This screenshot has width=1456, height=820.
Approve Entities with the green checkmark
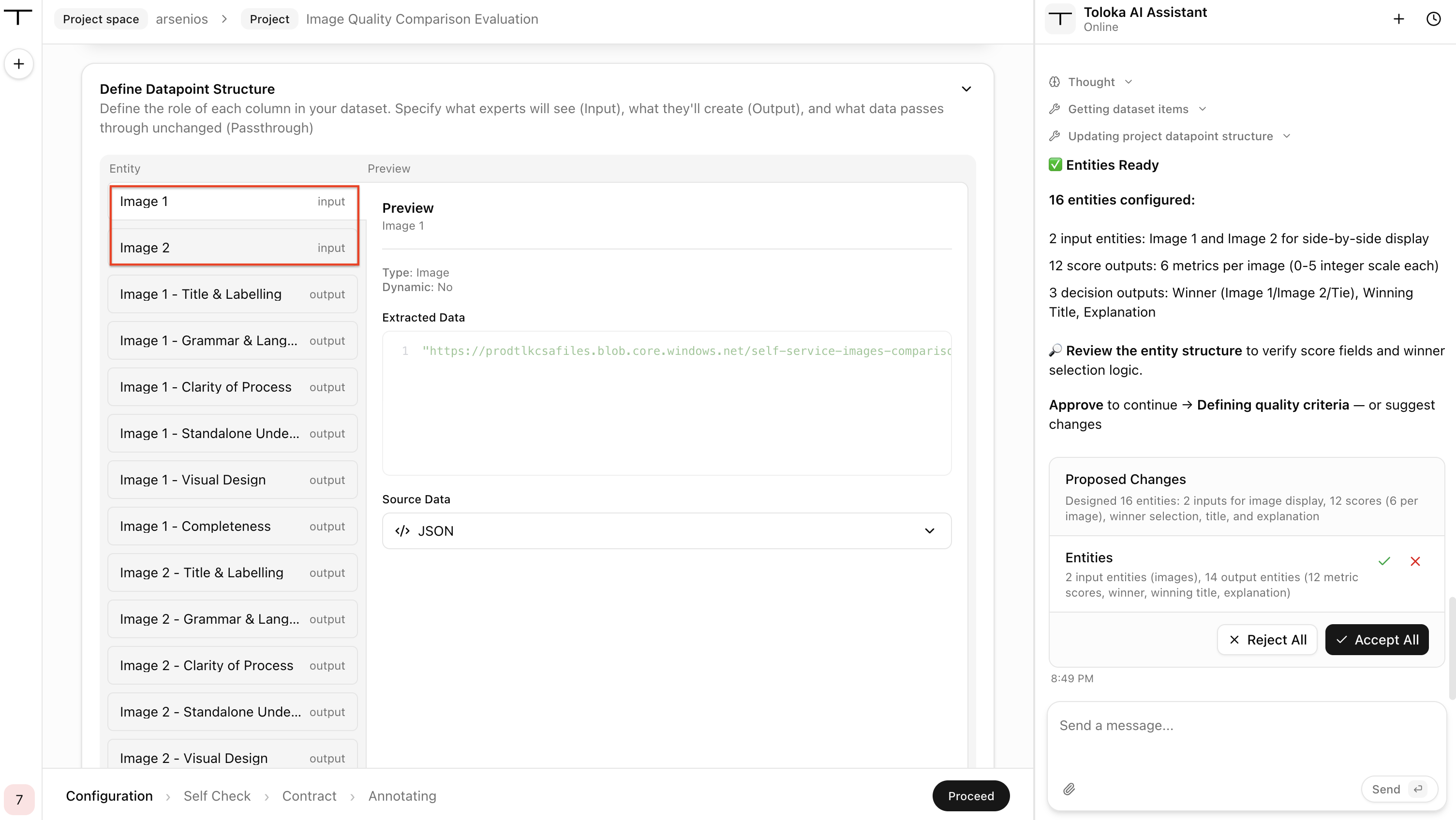[1383, 561]
